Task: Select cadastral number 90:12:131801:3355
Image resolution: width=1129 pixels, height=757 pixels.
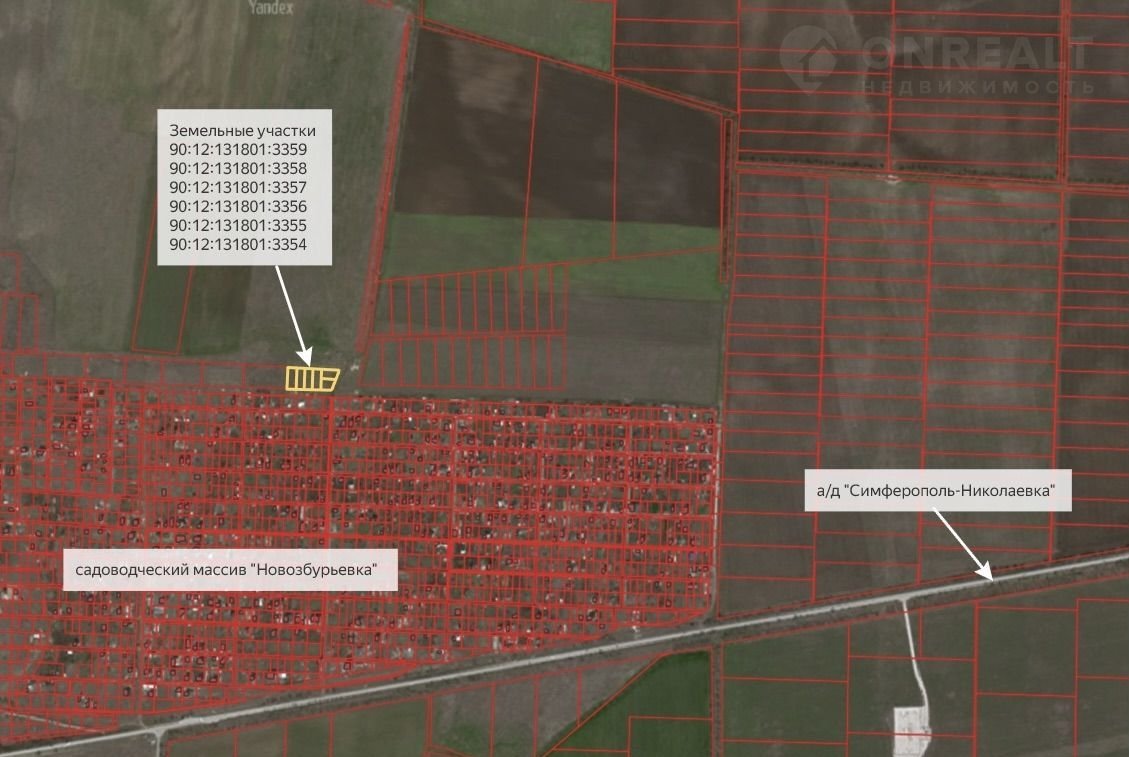Action: 238,226
